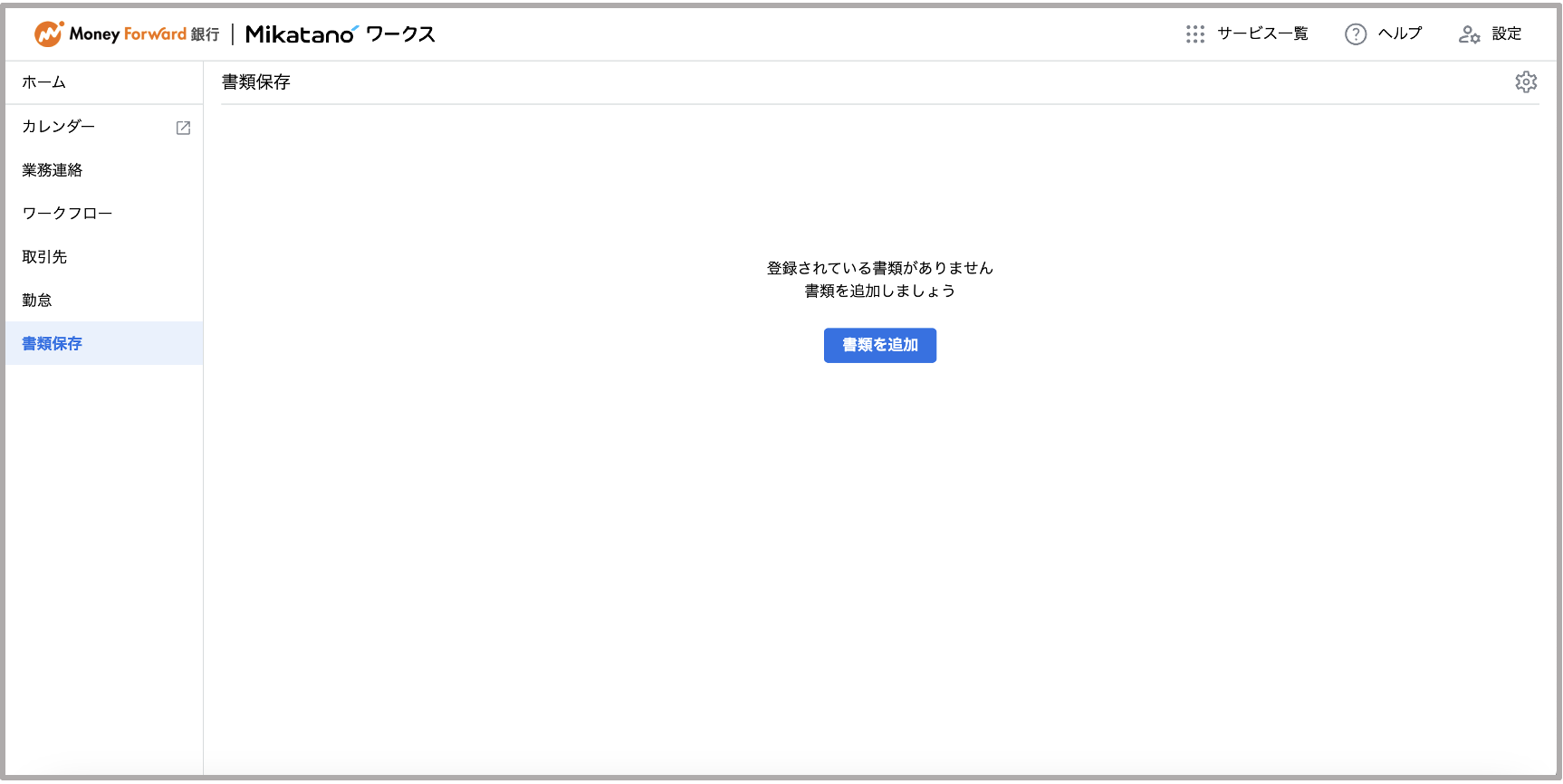Click the 設定 user gear icon
Viewport: 1563px width, 784px height.
click(x=1469, y=34)
